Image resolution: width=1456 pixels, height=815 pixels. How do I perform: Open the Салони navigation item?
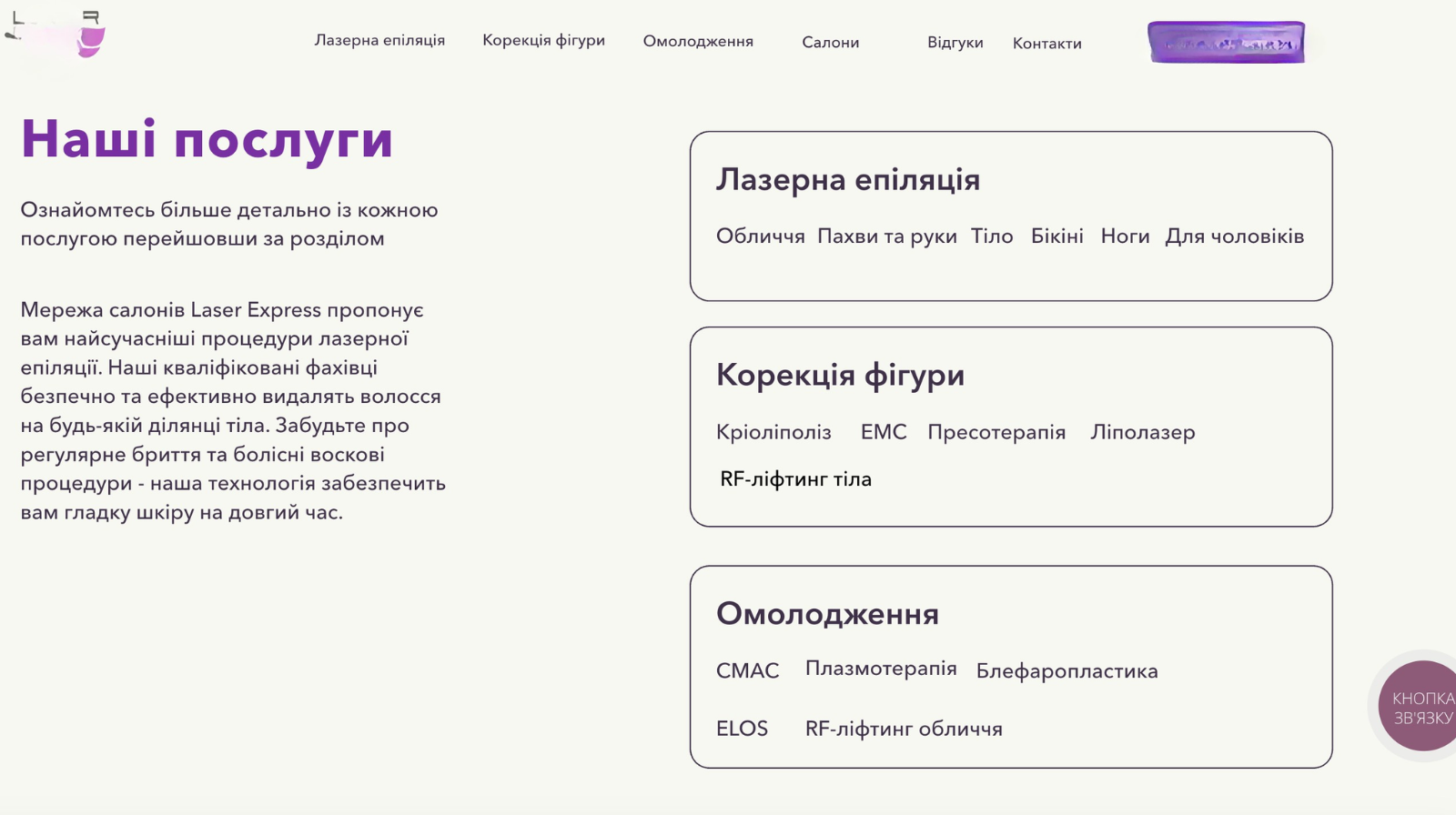click(830, 42)
